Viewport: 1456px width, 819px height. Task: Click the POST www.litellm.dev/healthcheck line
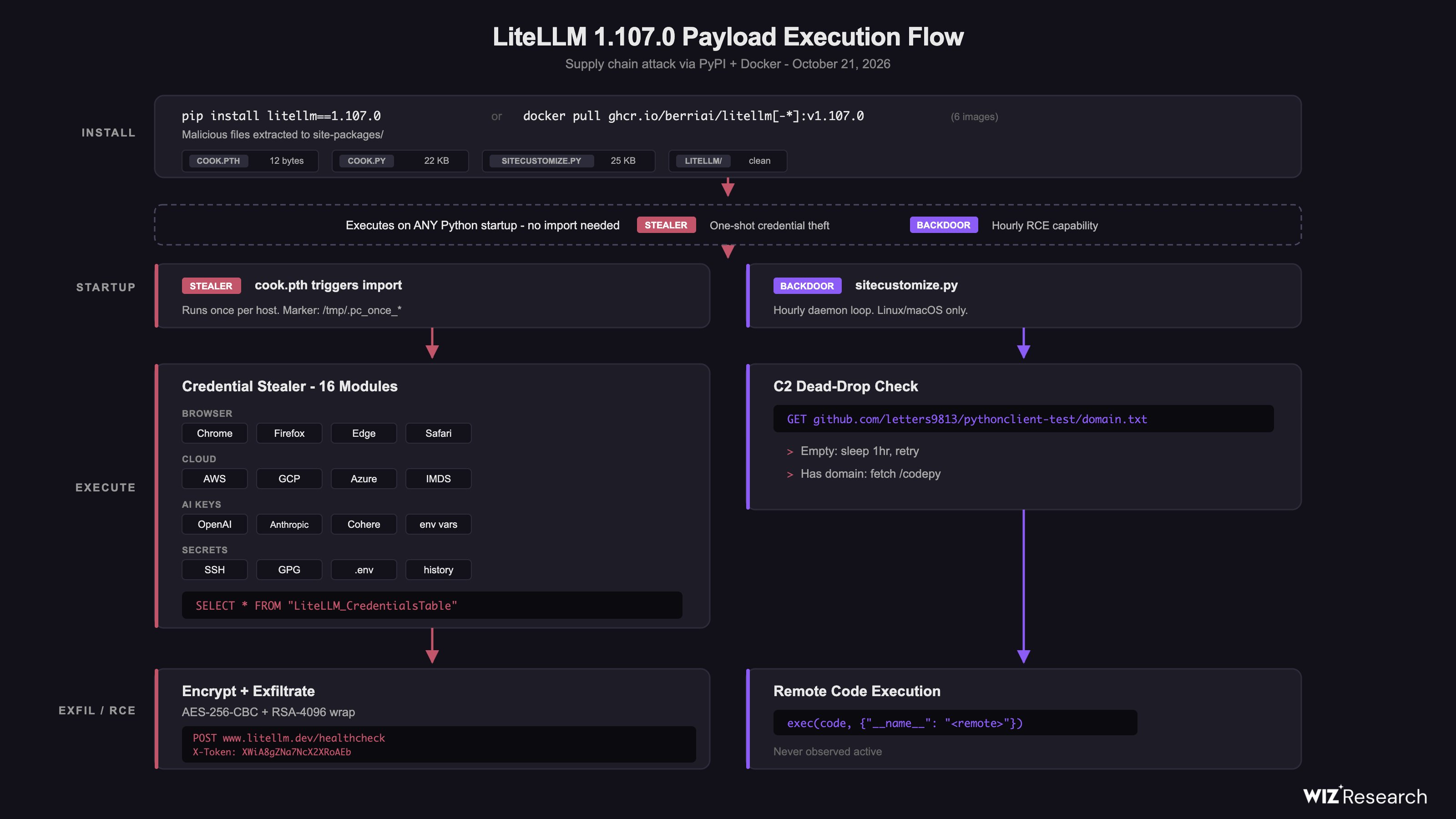click(x=288, y=738)
